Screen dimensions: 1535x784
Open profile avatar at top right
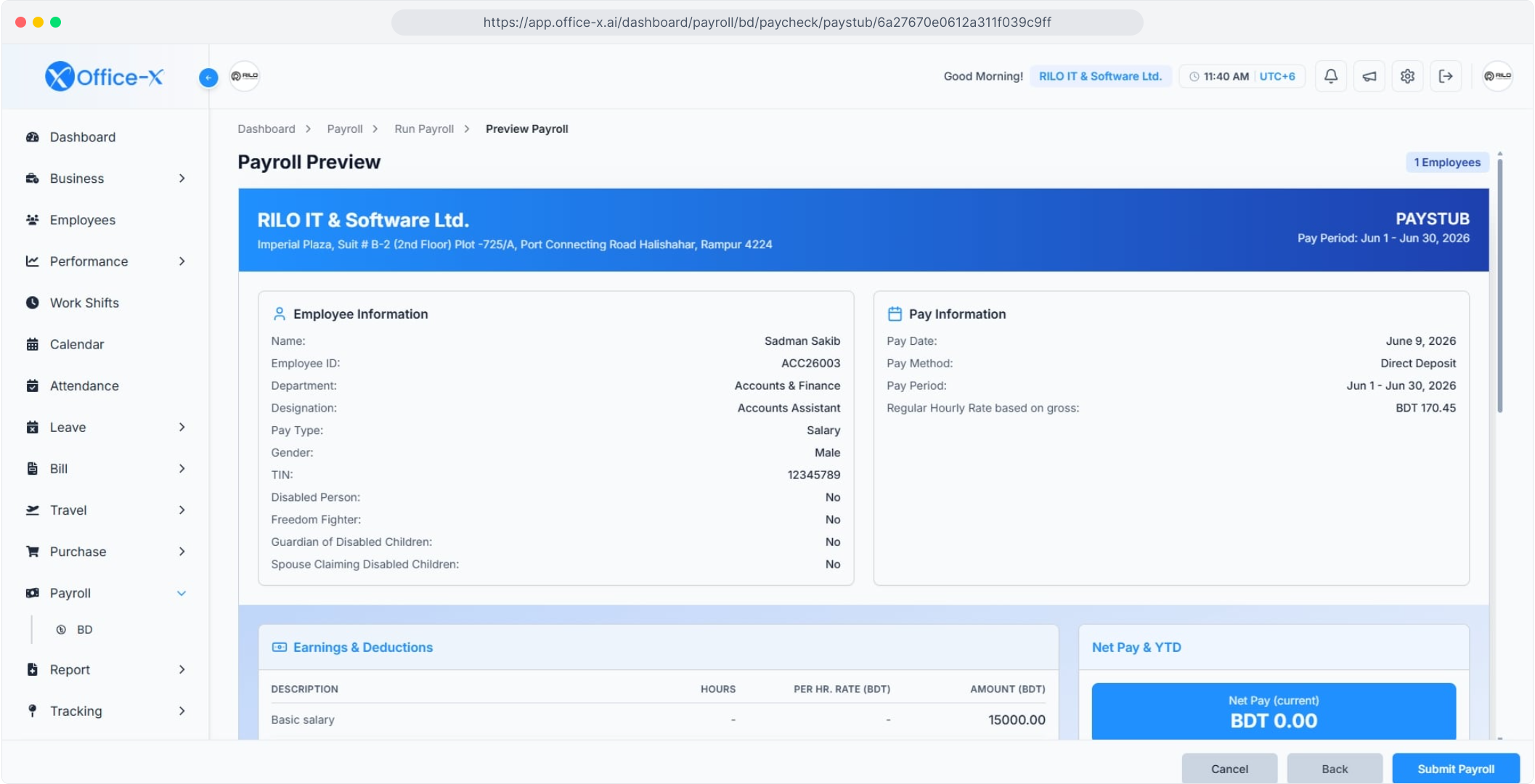(x=1497, y=76)
